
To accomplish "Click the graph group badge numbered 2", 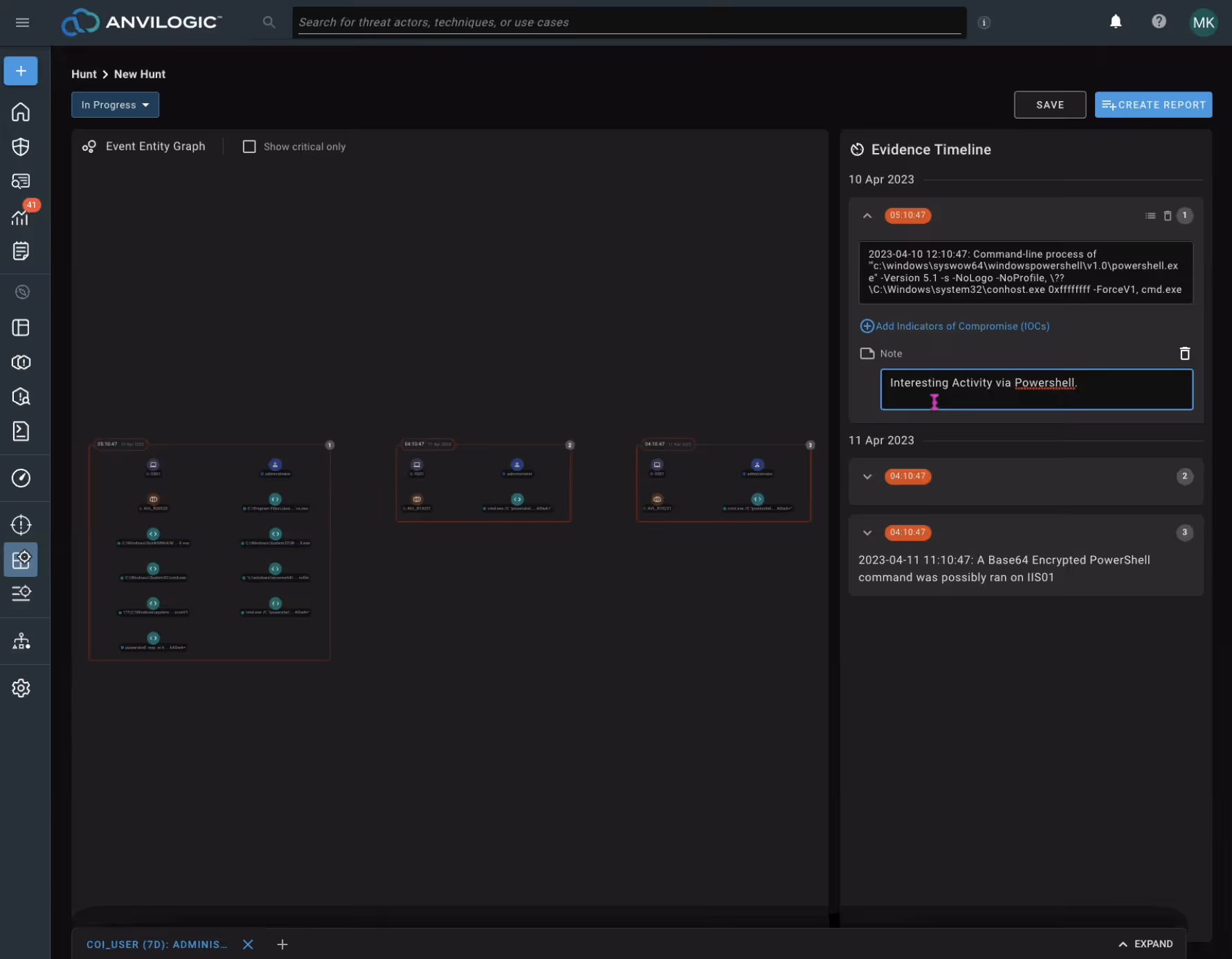I will 570,445.
